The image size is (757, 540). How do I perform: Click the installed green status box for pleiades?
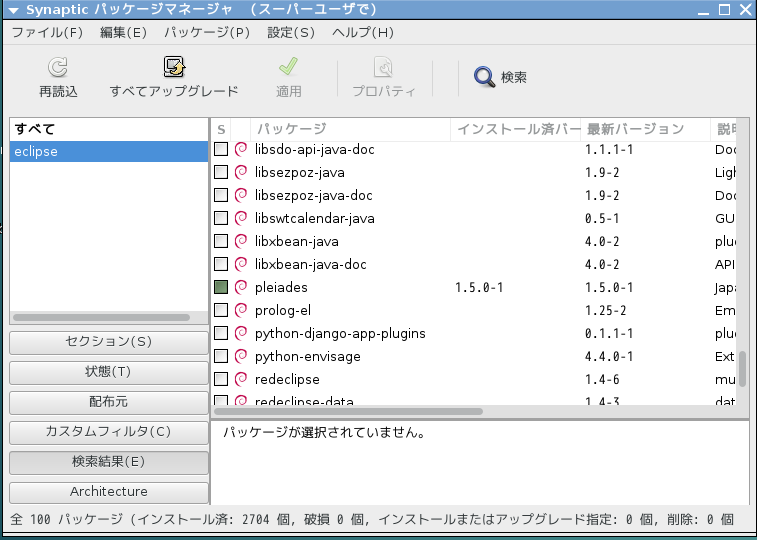(x=221, y=287)
